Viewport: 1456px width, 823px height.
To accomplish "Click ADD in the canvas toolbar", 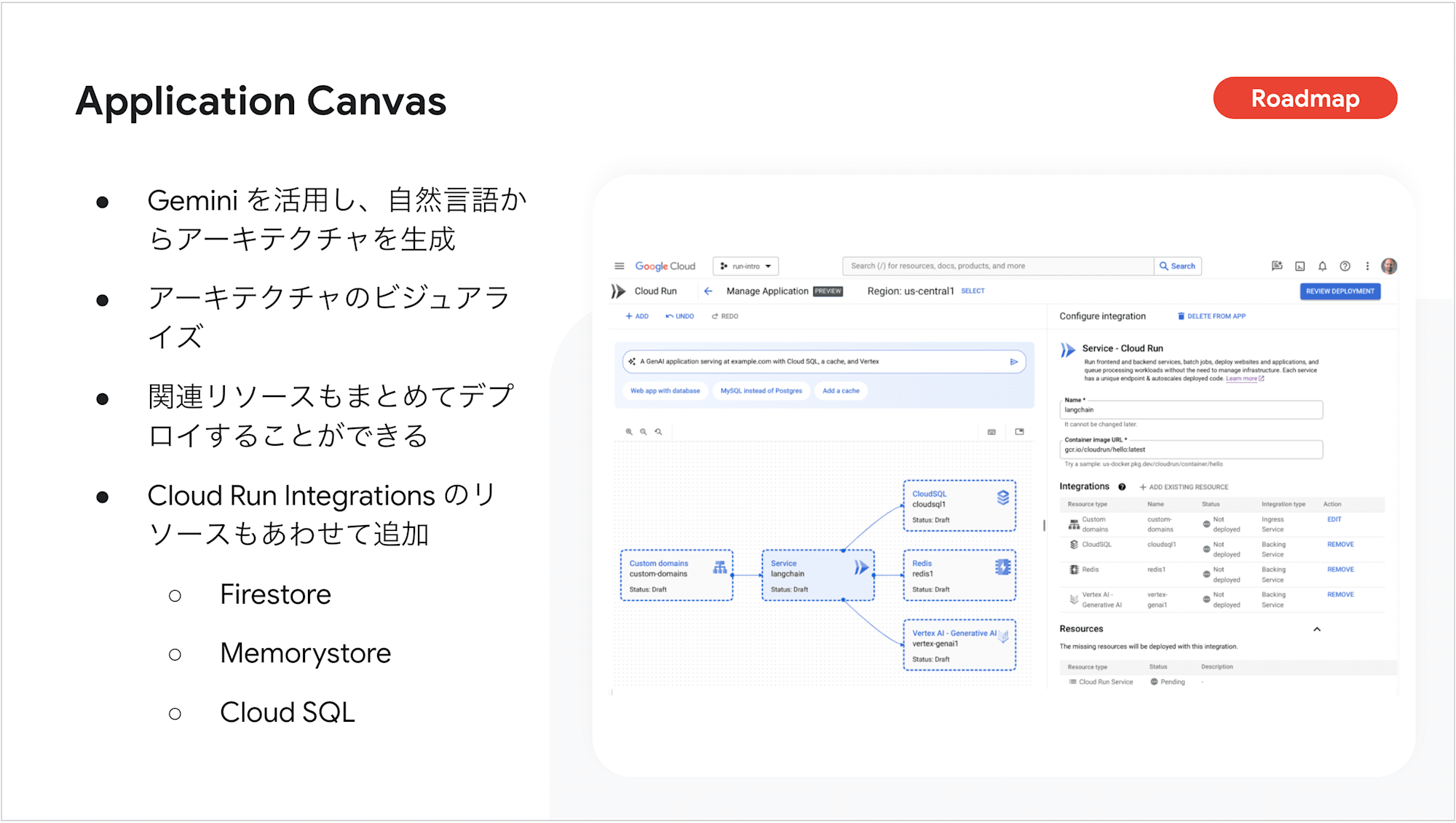I will [x=637, y=317].
